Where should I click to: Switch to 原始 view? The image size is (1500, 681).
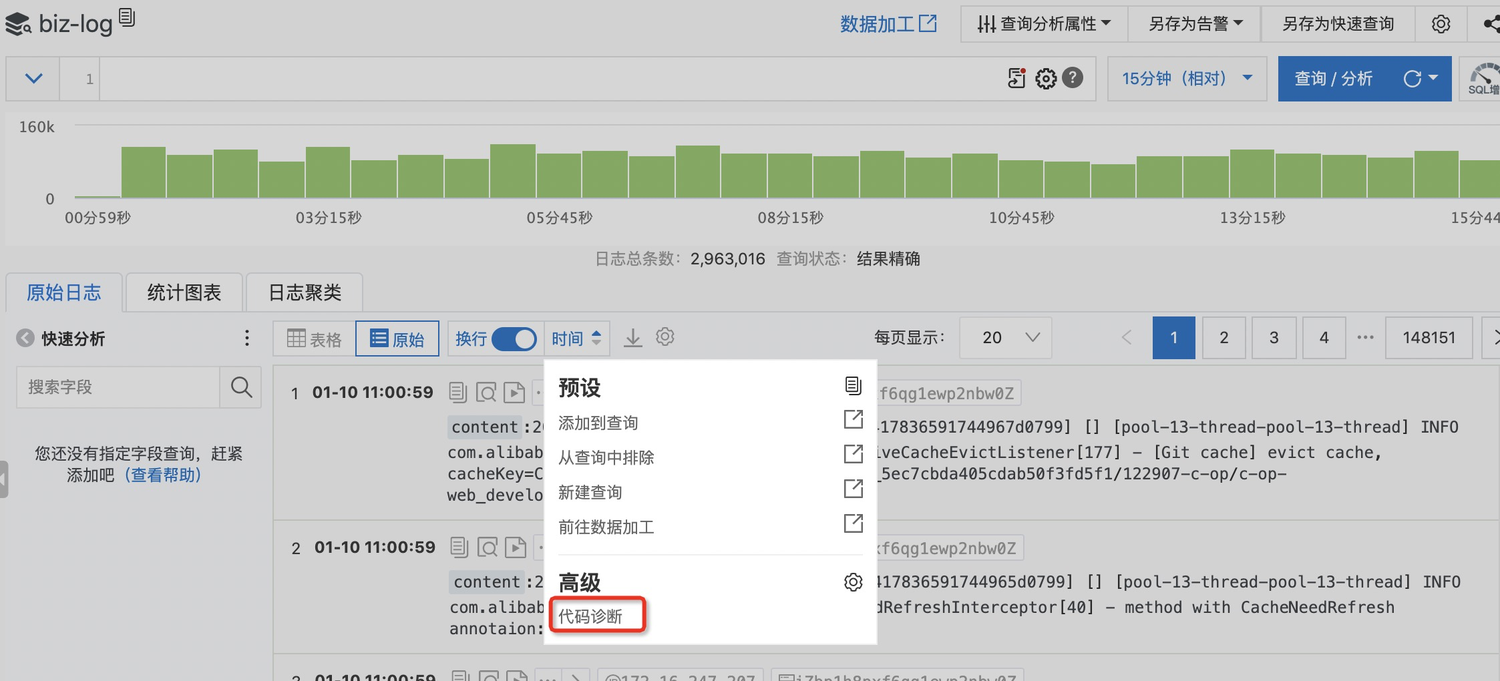click(397, 339)
